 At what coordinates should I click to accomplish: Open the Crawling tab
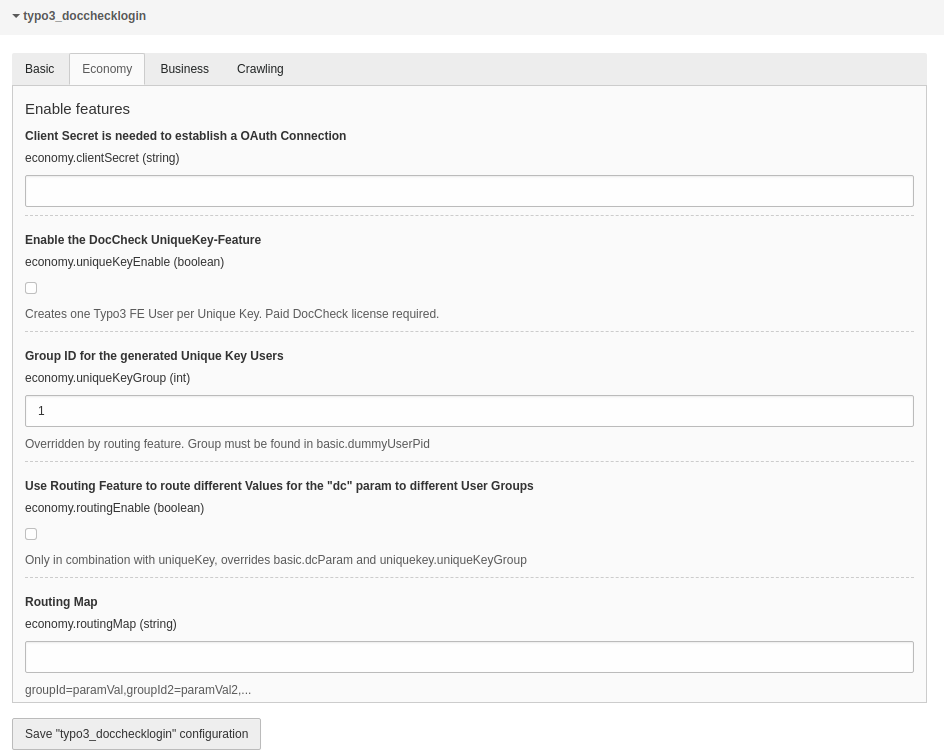click(x=260, y=69)
